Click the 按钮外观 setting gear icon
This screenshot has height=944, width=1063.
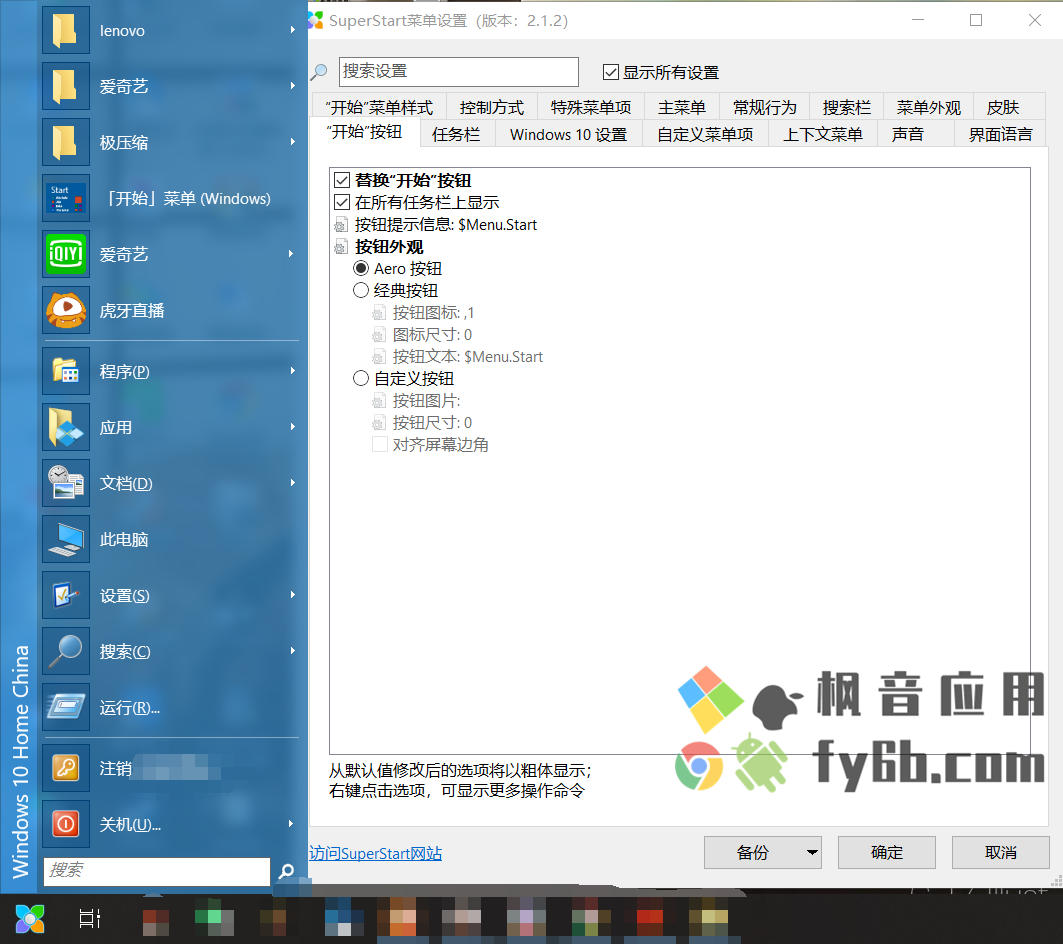point(341,247)
